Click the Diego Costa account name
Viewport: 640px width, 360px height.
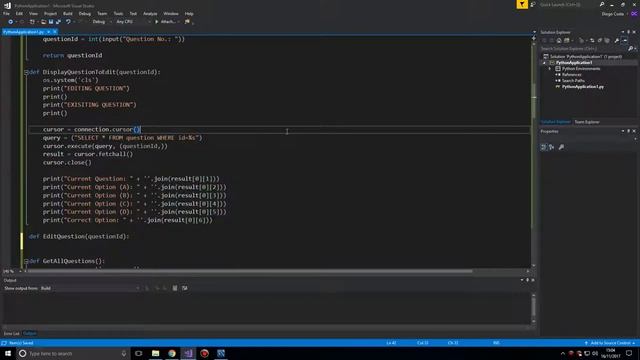[x=613, y=14]
